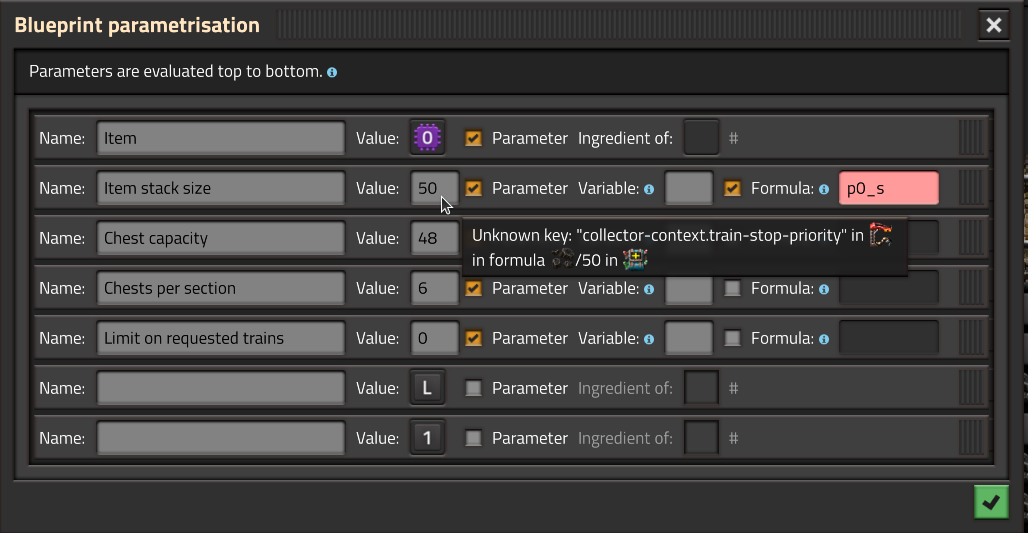
Task: Click the Value field showing 48
Action: (x=435, y=238)
